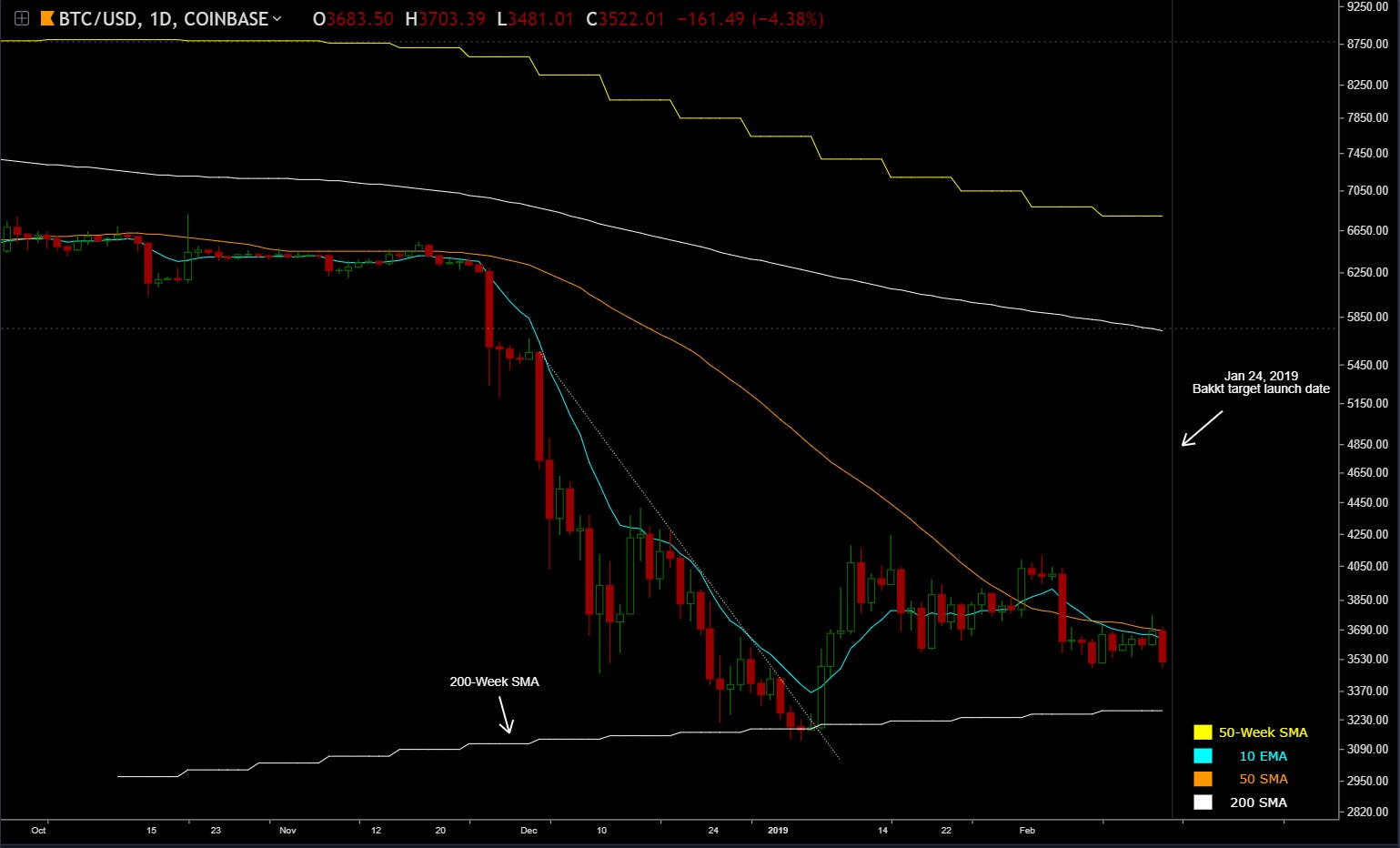Click the 6650.00 price axis label

click(1367, 230)
